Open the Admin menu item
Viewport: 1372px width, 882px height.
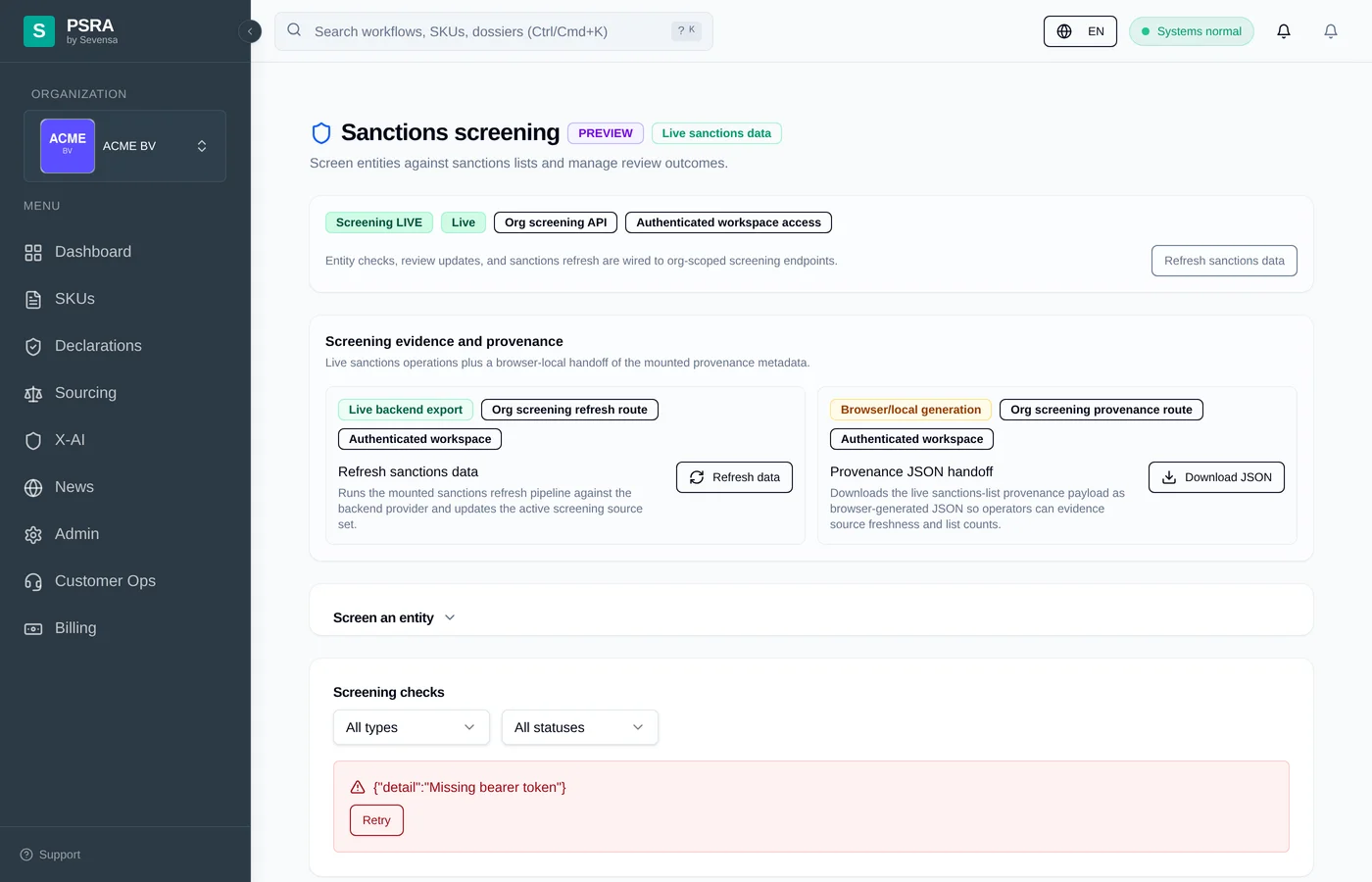[x=76, y=533]
